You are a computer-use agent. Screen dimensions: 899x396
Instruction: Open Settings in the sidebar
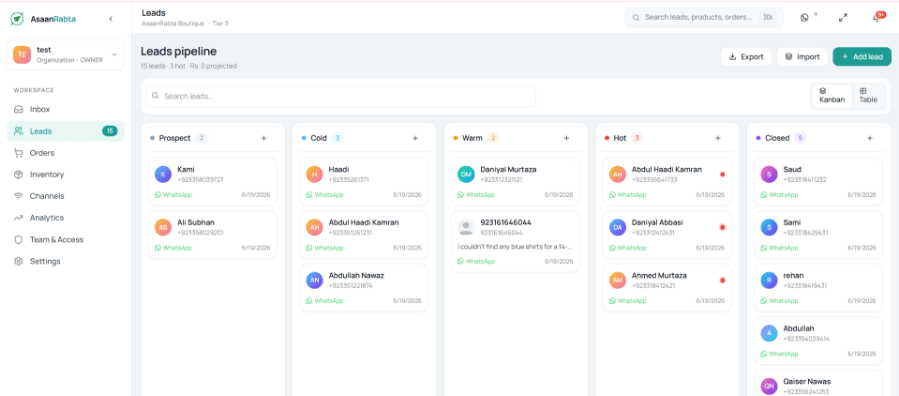click(x=65, y=261)
